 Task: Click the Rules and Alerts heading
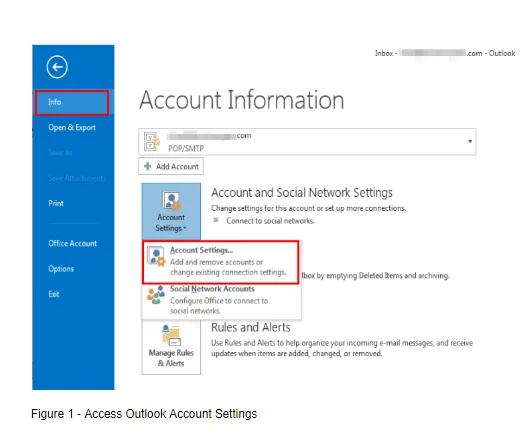pos(251,327)
